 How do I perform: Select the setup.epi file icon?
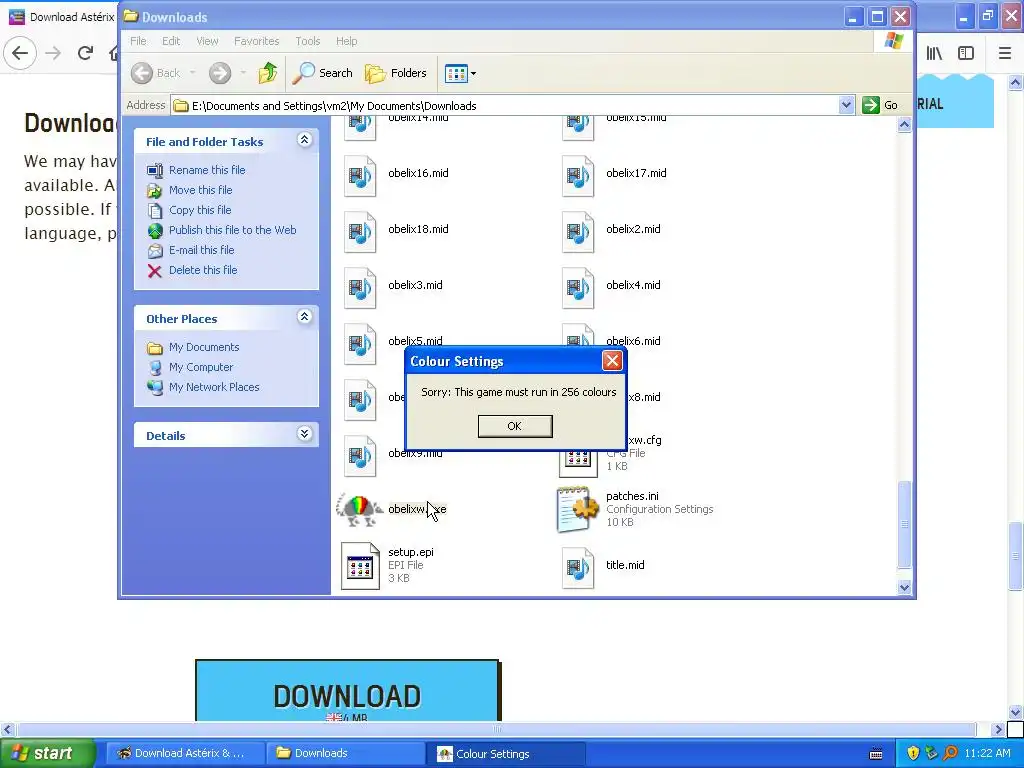tap(360, 566)
